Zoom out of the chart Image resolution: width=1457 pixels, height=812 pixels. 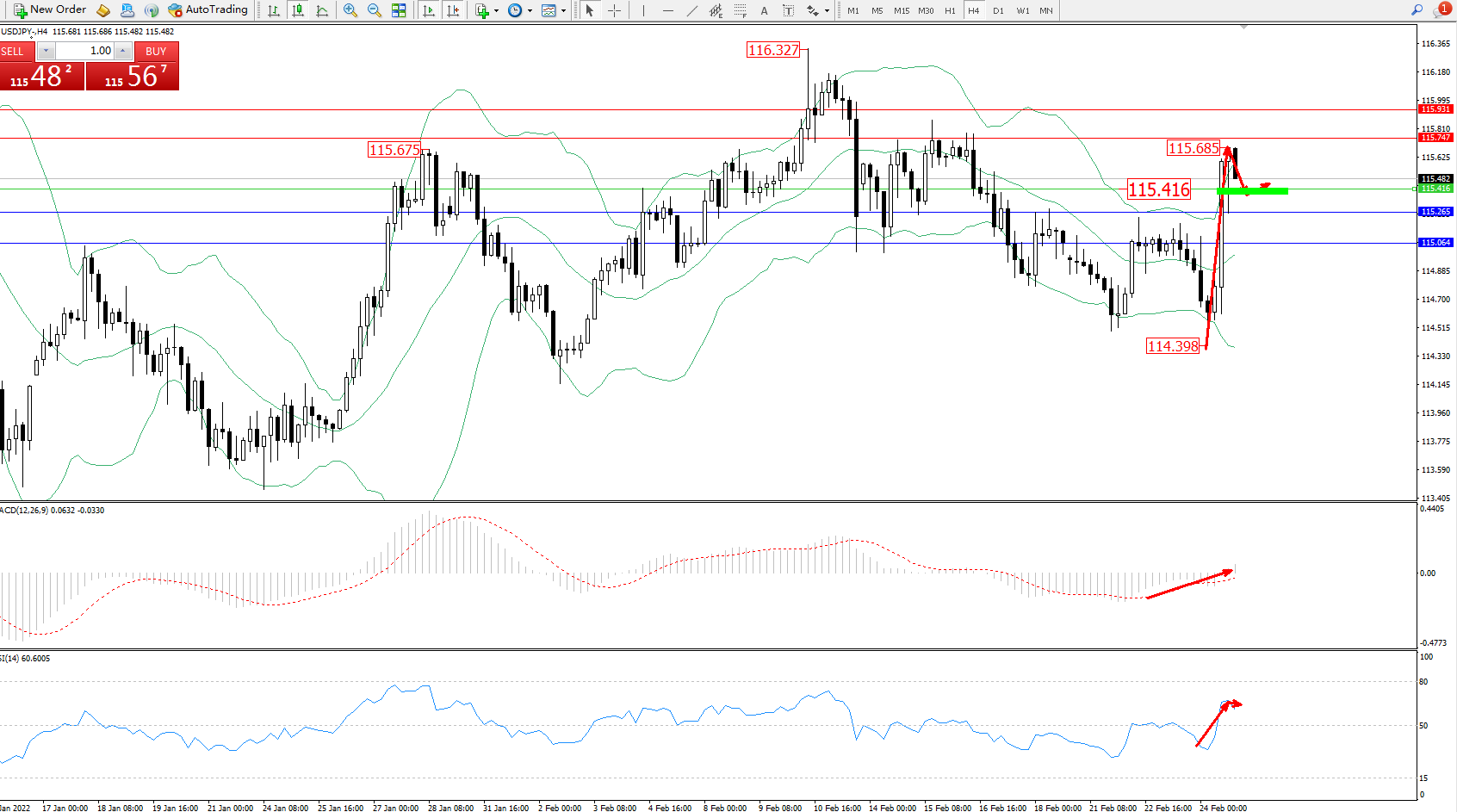(x=375, y=10)
